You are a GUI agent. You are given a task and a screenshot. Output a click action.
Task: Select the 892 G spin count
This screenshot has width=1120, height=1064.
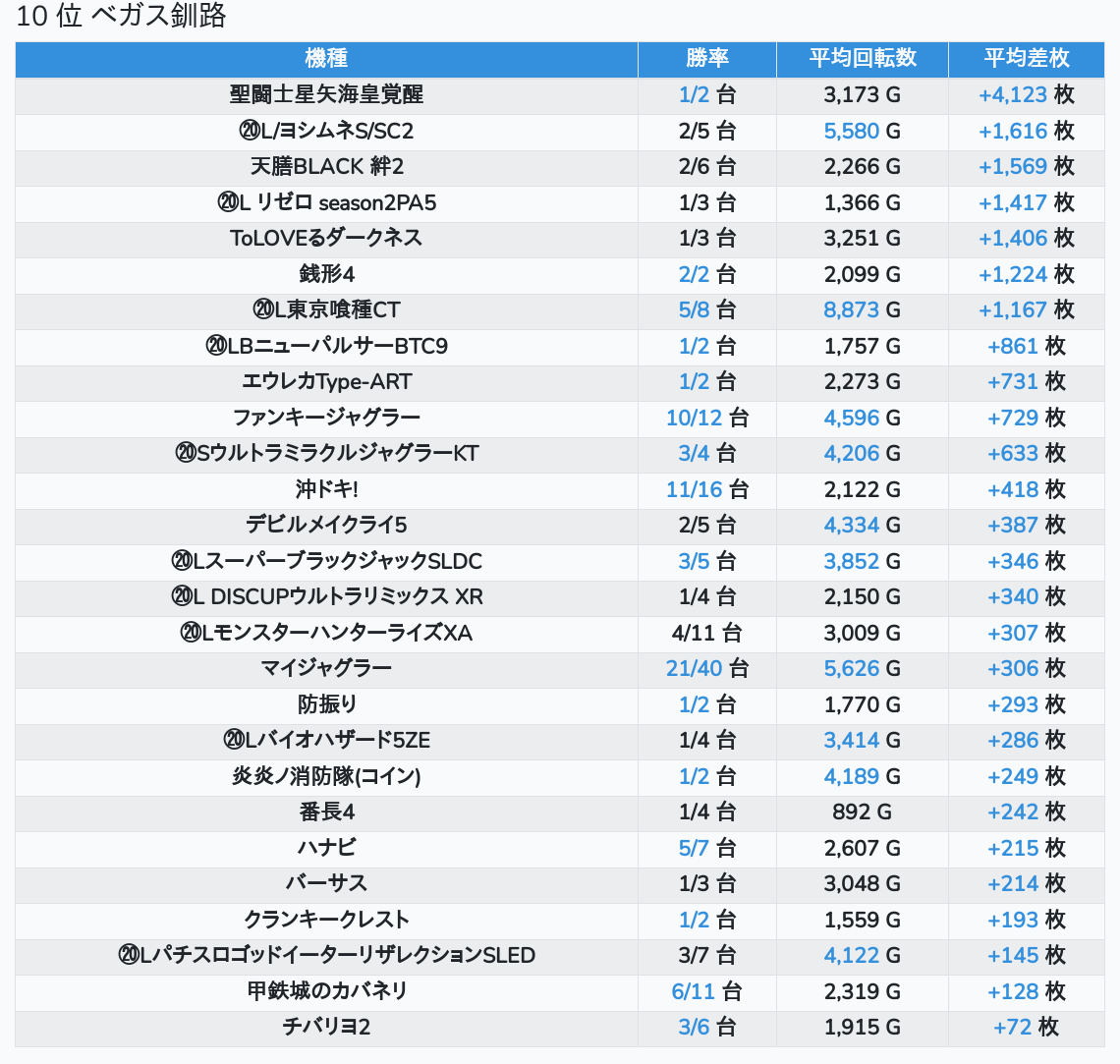[863, 812]
